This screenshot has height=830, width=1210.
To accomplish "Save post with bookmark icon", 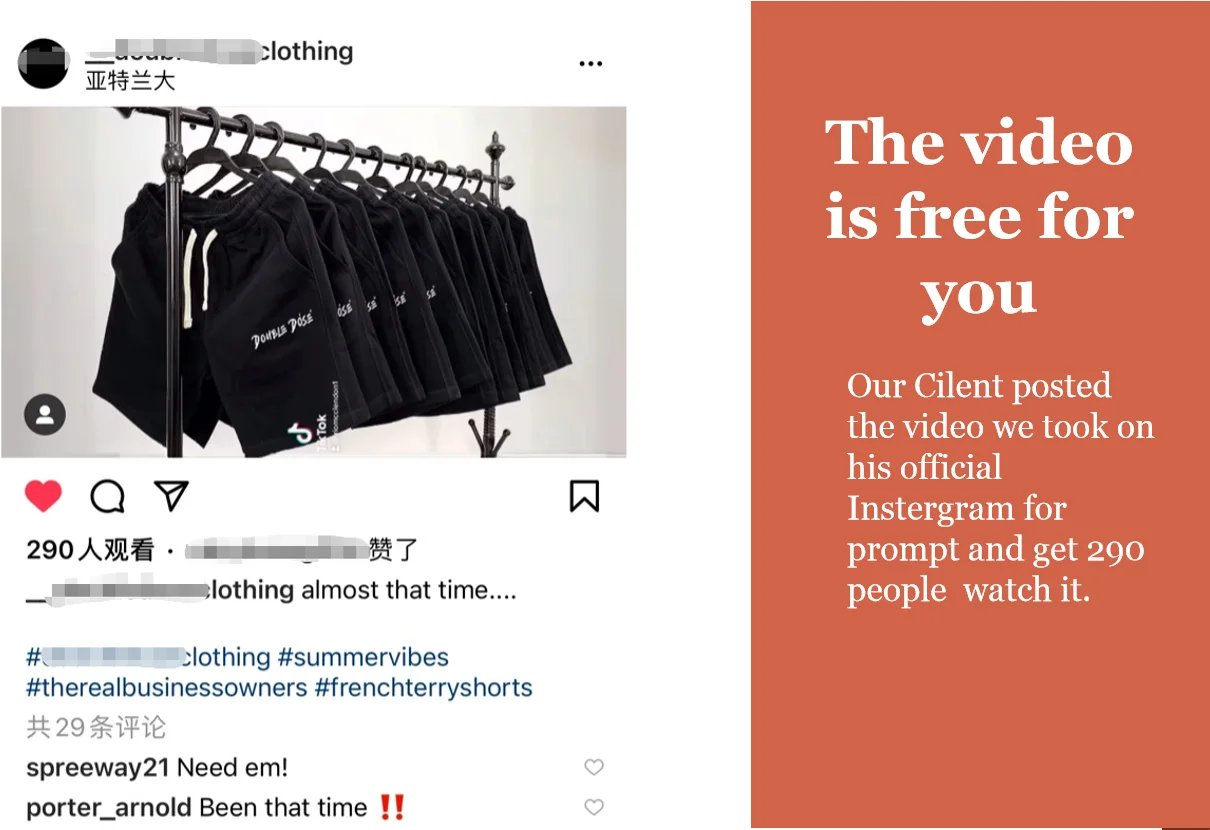I will click(584, 496).
